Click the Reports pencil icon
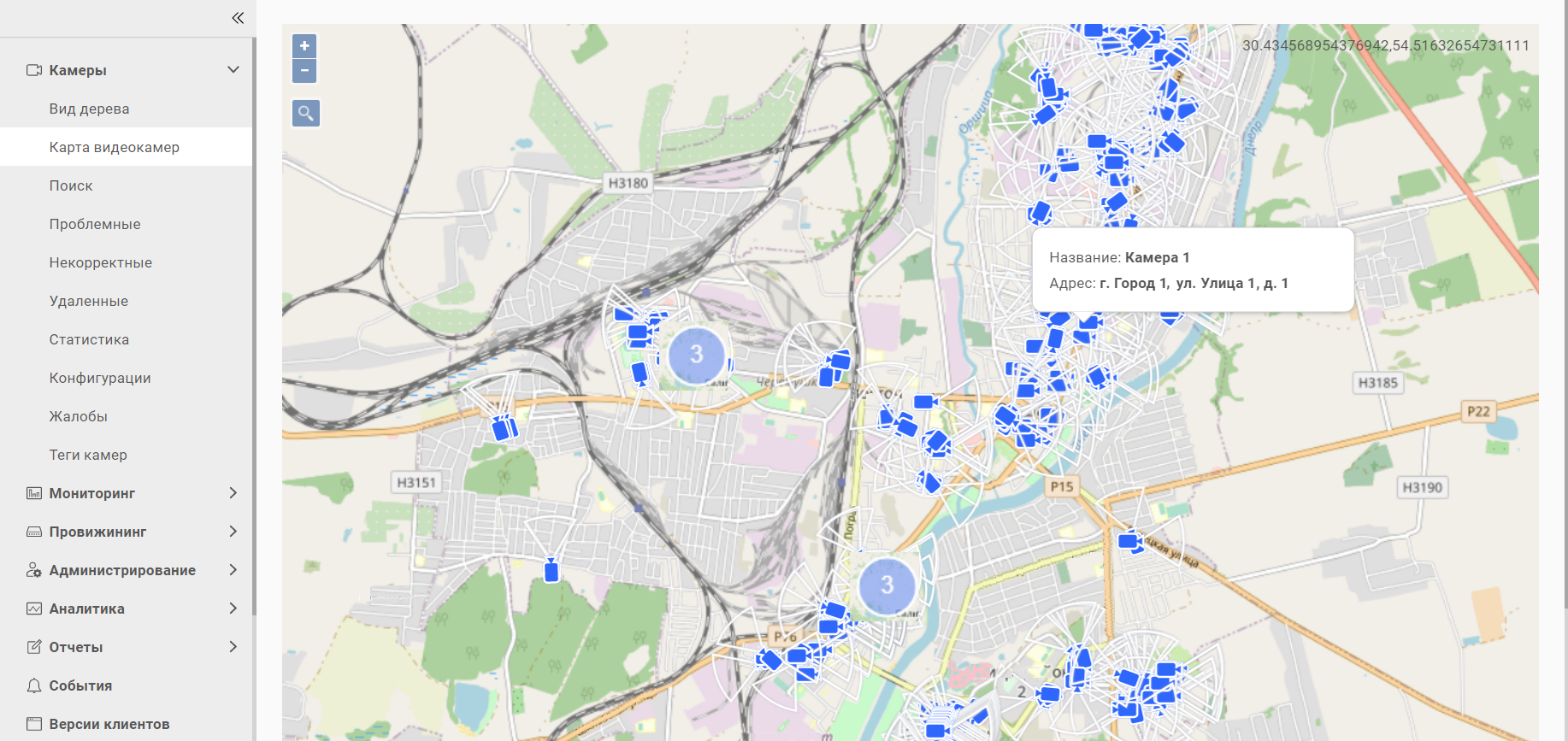Image resolution: width=1568 pixels, height=741 pixels. click(34, 647)
